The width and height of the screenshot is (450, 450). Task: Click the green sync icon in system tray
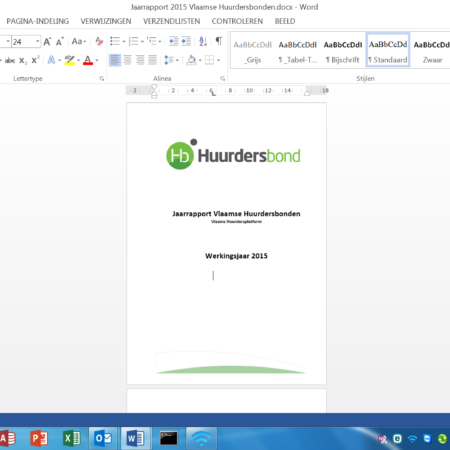442,439
